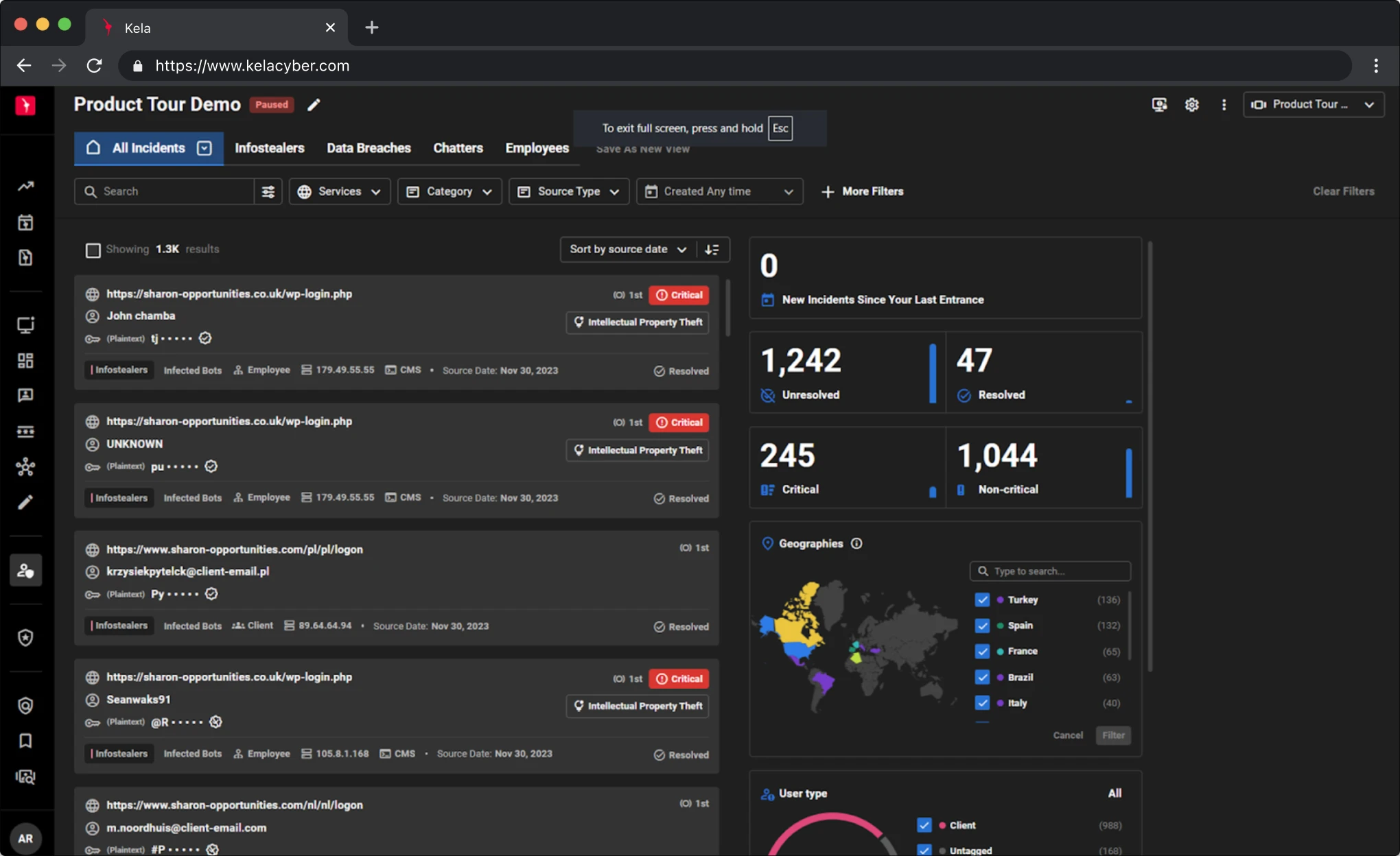The width and height of the screenshot is (1400, 856).
Task: Open the search-screen icon in the sidebar
Action: click(25, 776)
